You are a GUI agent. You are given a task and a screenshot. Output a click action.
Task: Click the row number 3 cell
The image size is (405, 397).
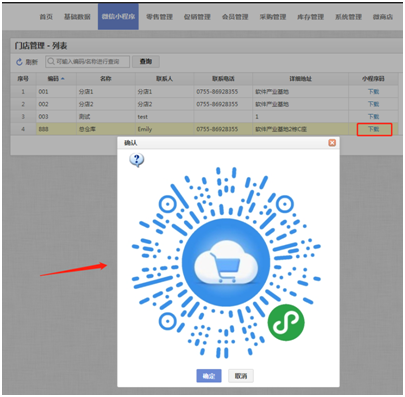pyautogui.click(x=23, y=116)
